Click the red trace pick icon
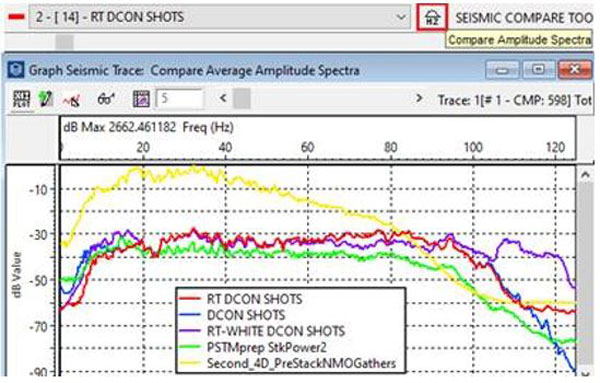Image resolution: width=600 pixels, height=383 pixels. [x=72, y=100]
